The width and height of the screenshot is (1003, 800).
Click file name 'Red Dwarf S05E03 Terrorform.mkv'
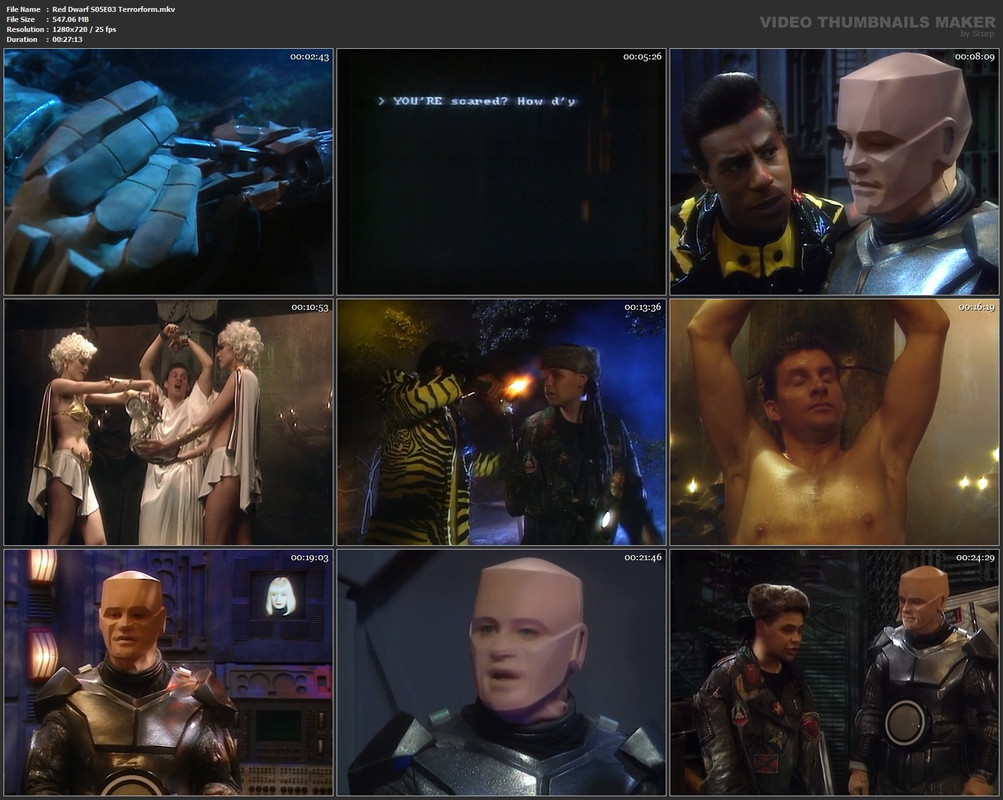click(x=114, y=9)
